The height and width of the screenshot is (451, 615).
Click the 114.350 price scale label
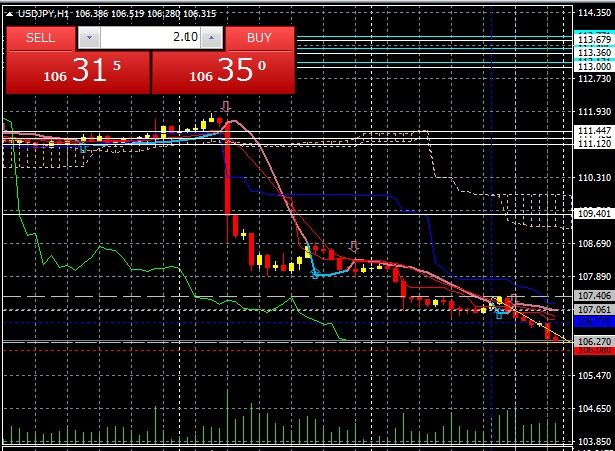click(595, 13)
